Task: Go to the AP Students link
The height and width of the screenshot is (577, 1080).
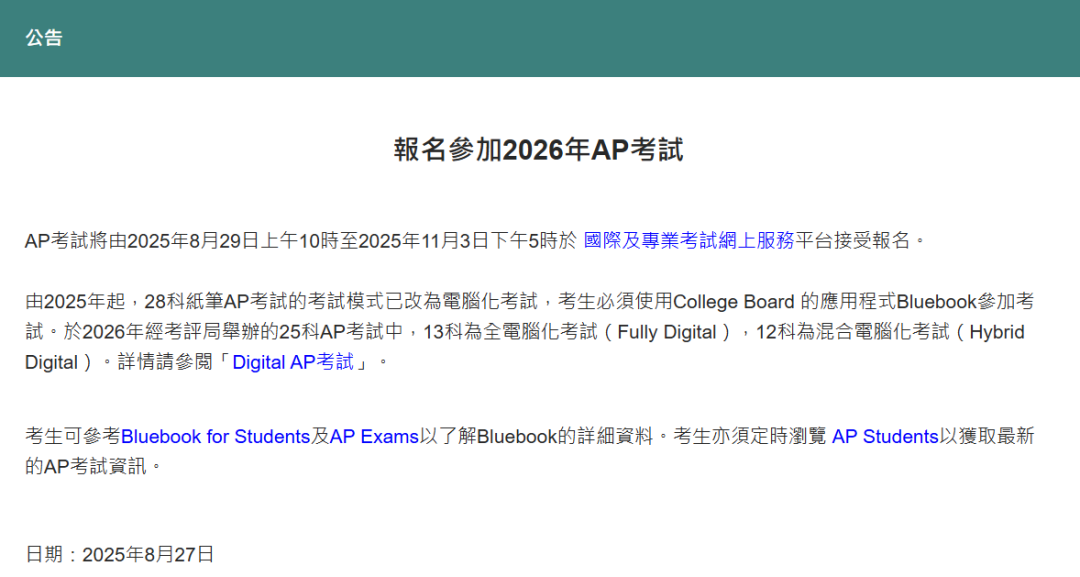Action: point(885,437)
